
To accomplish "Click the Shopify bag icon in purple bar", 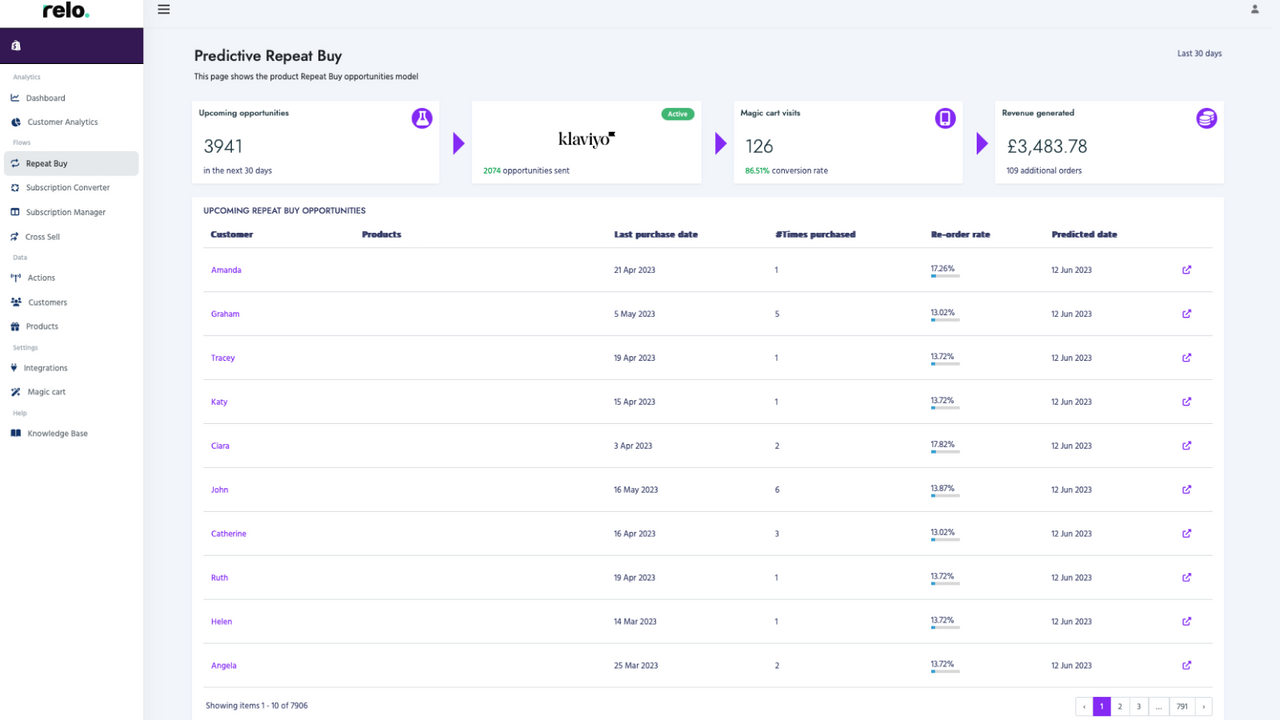I will coord(16,46).
